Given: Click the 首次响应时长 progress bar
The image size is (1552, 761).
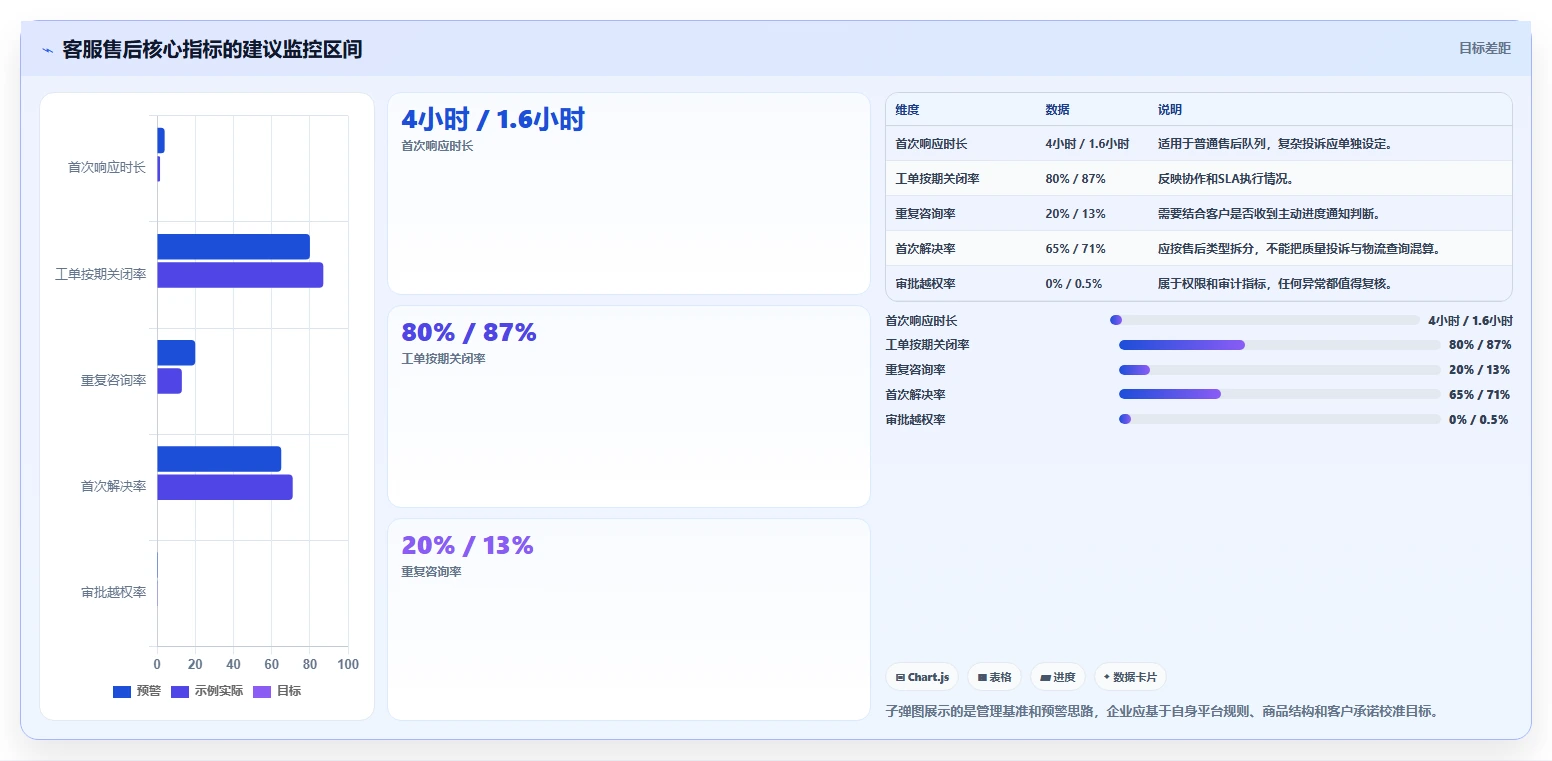Looking at the screenshot, I should 1265,320.
